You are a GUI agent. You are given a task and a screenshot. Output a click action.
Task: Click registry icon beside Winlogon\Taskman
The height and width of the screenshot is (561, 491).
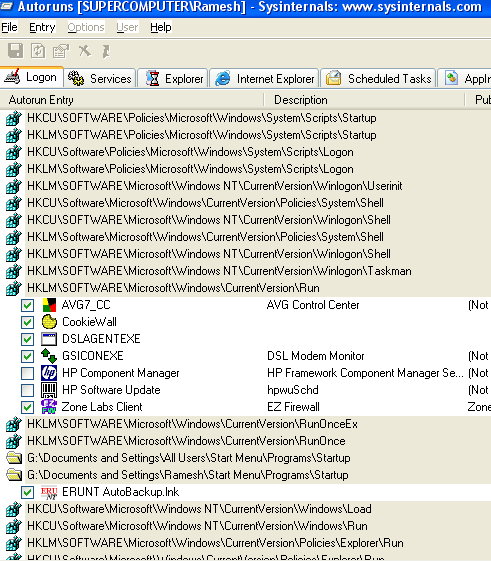[x=14, y=271]
